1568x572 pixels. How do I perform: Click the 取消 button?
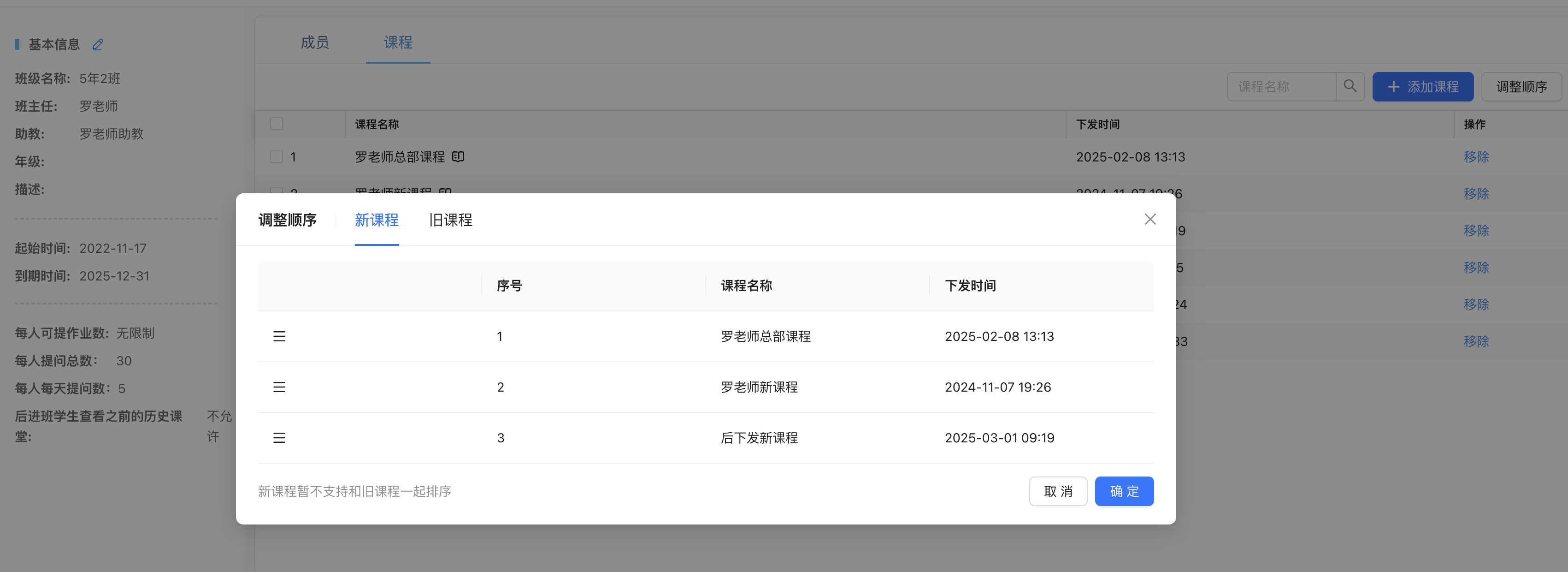click(1058, 491)
